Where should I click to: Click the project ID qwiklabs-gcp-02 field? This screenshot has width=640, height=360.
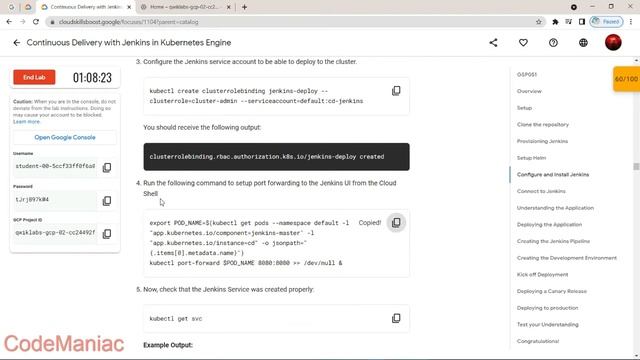(55, 233)
